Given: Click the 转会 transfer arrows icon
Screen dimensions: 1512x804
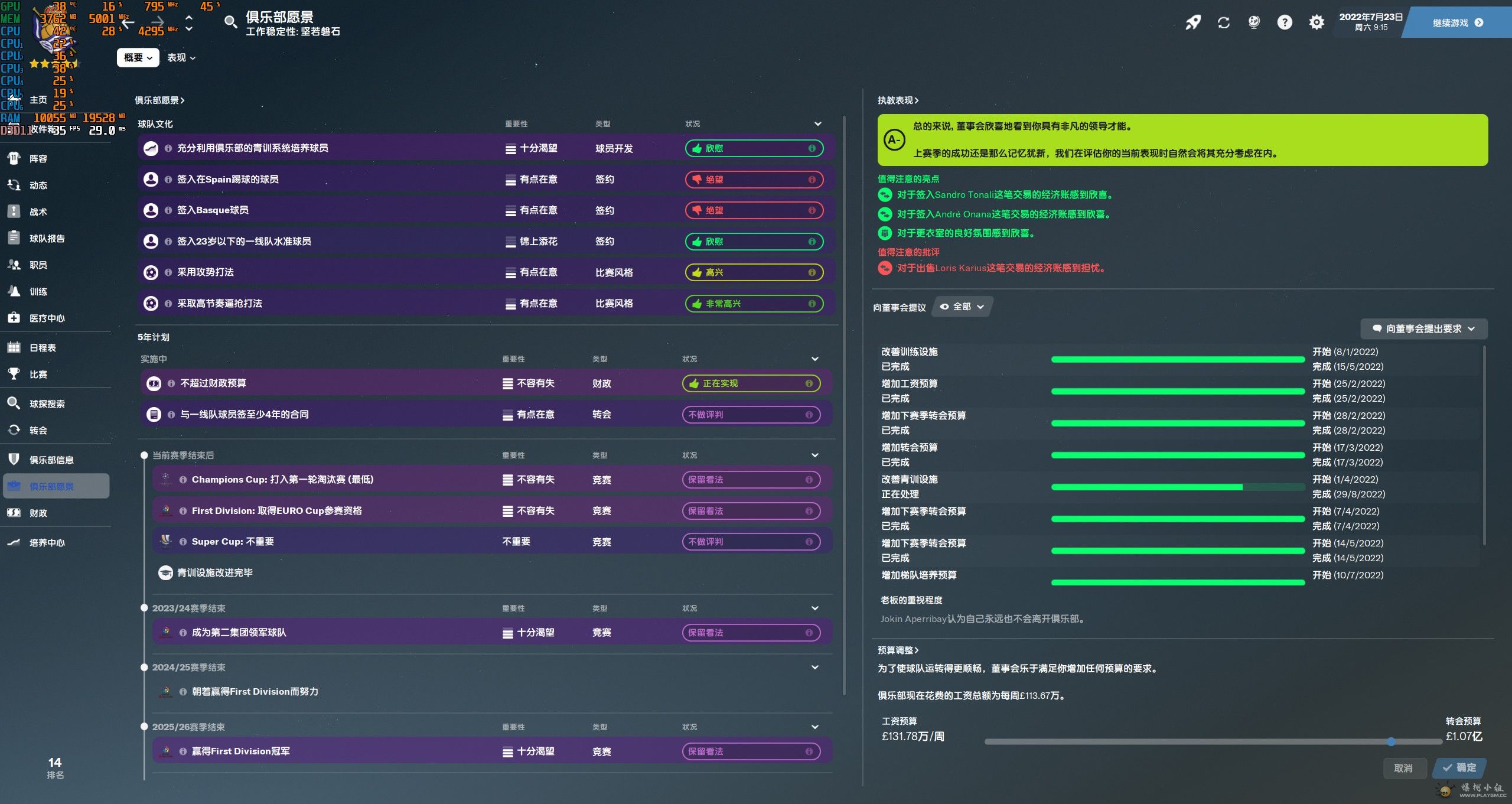Looking at the screenshot, I should [x=14, y=430].
